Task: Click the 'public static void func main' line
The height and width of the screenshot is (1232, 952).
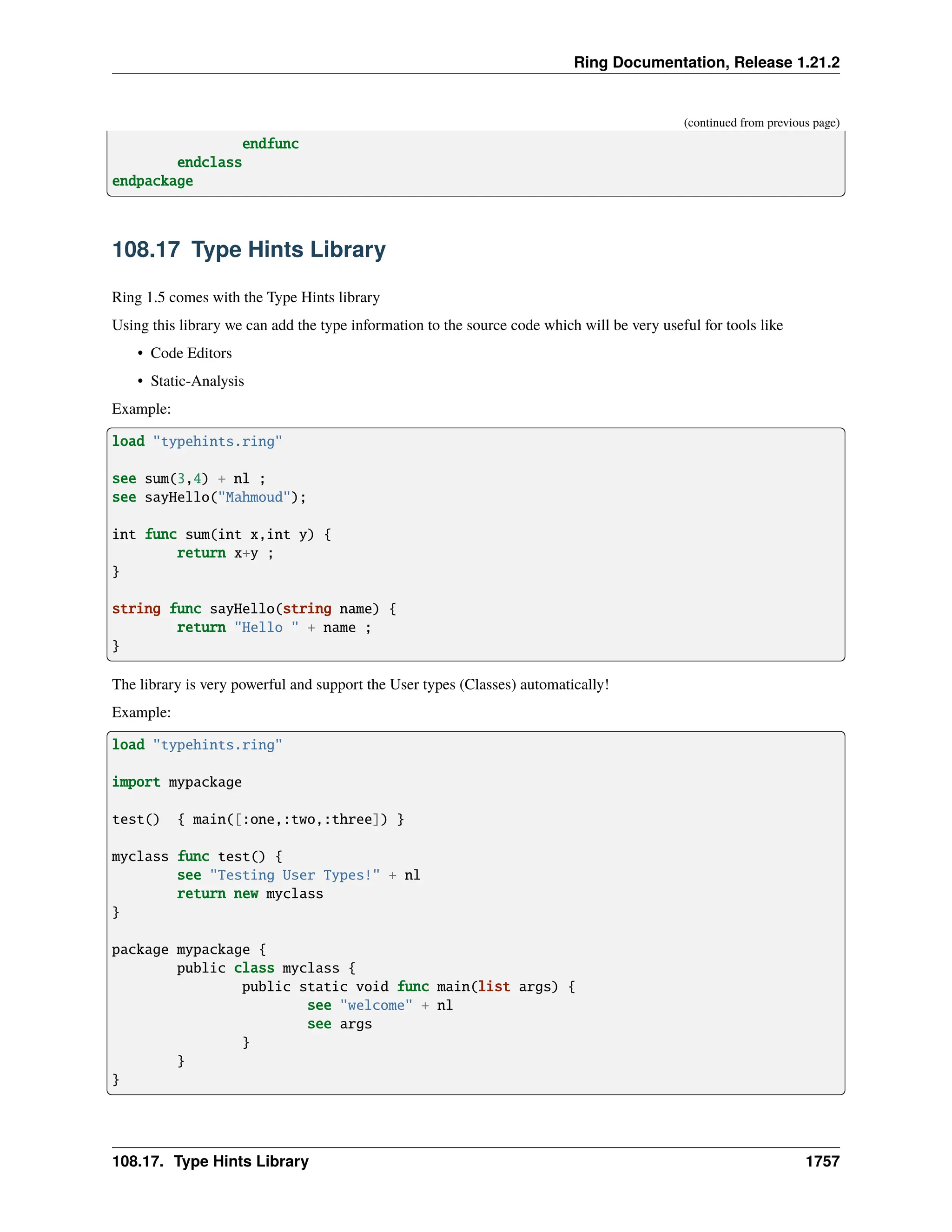Action: click(x=408, y=987)
